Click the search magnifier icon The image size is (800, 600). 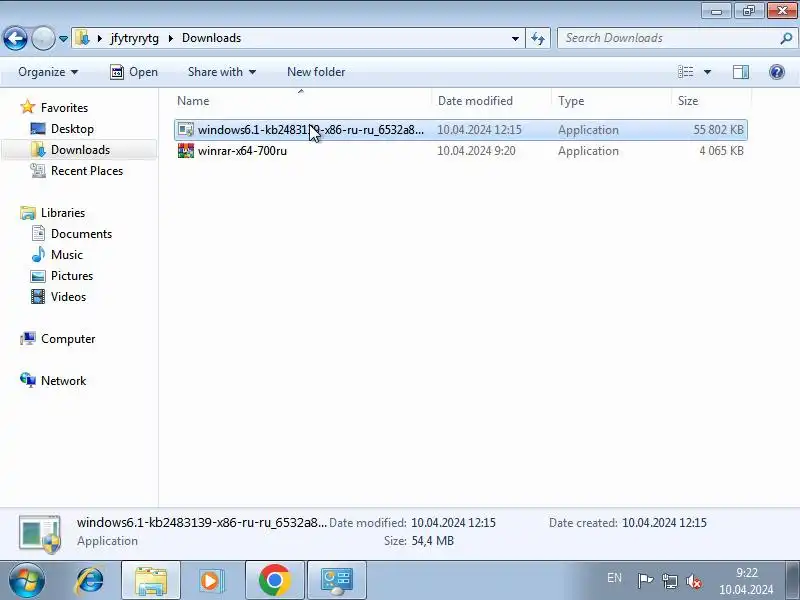(786, 38)
